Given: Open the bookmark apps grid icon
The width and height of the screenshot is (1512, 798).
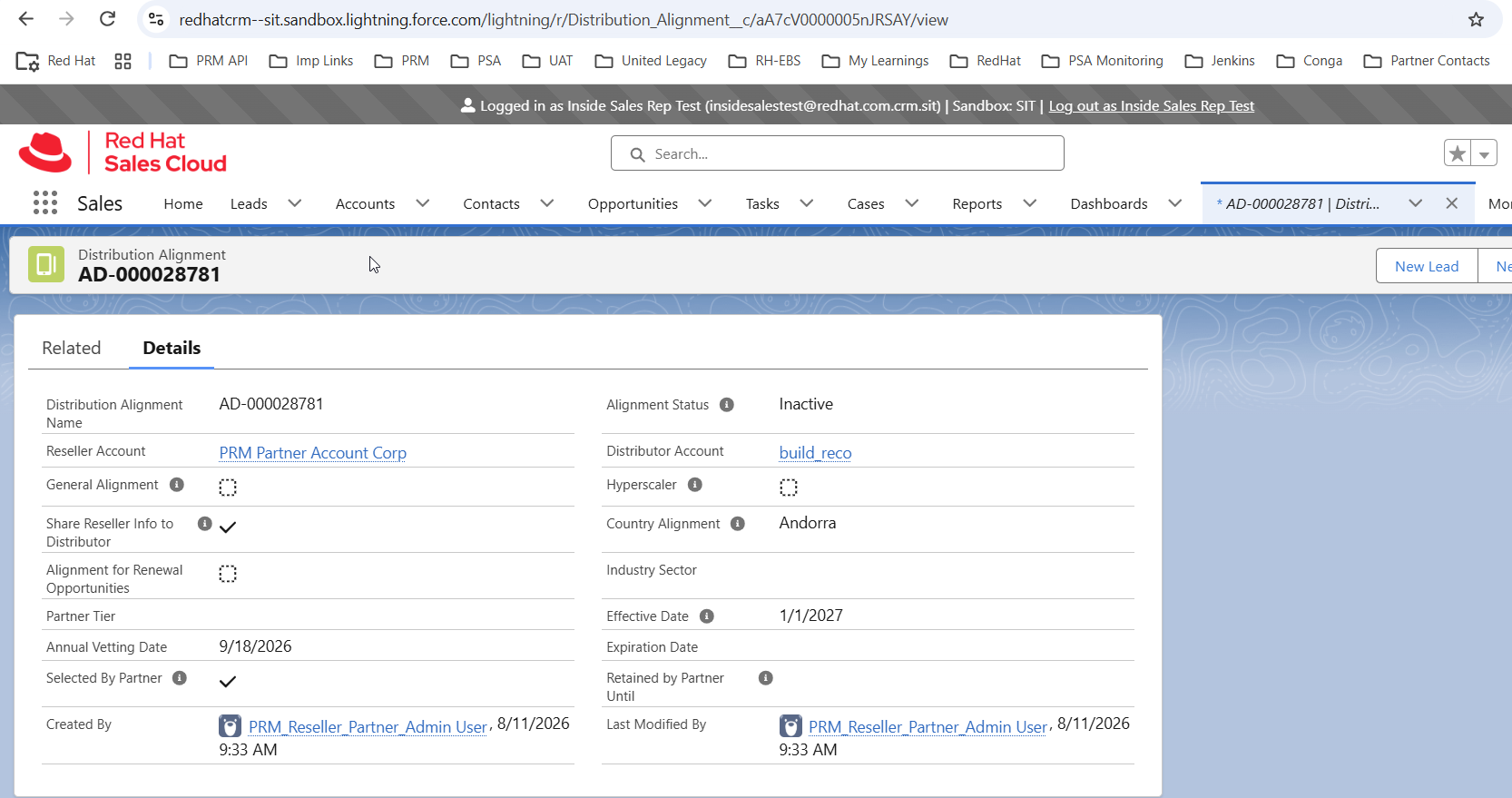Looking at the screenshot, I should [x=123, y=61].
